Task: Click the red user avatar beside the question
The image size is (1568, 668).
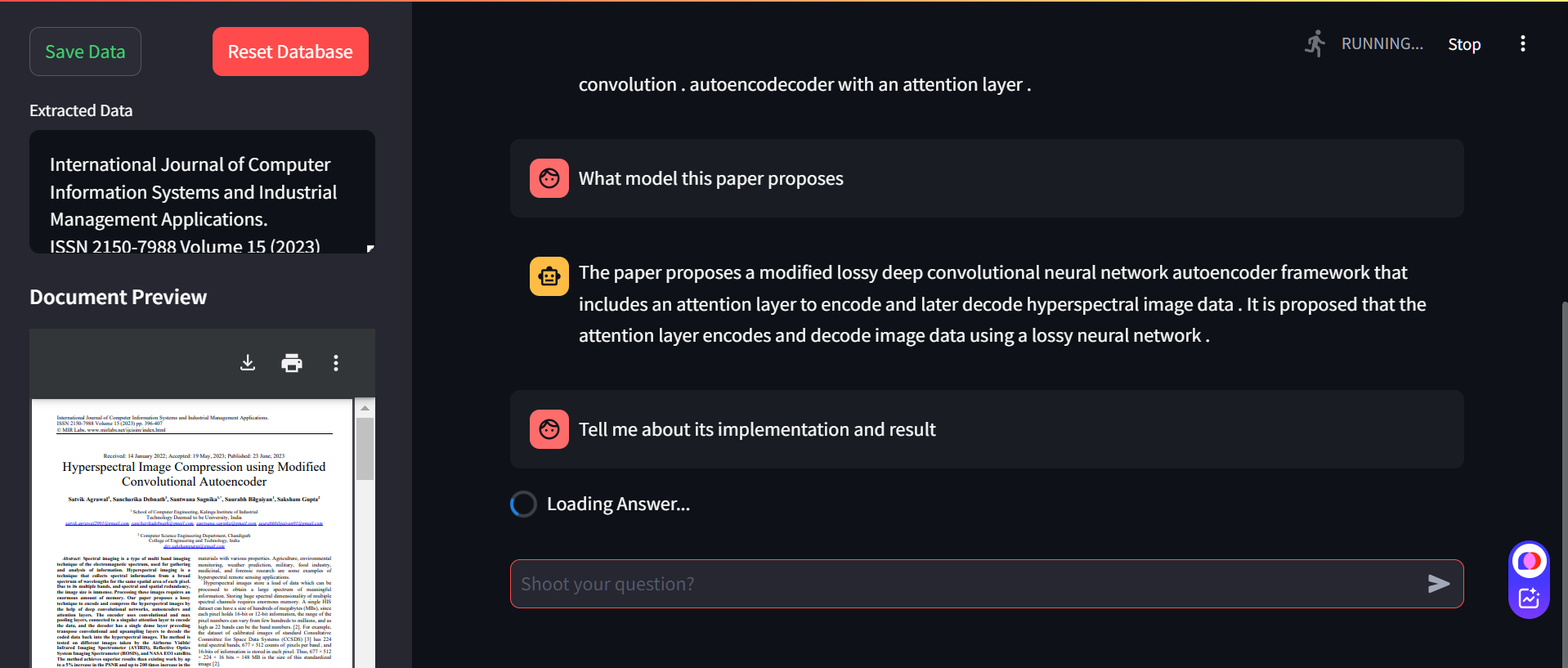Action: click(x=549, y=177)
